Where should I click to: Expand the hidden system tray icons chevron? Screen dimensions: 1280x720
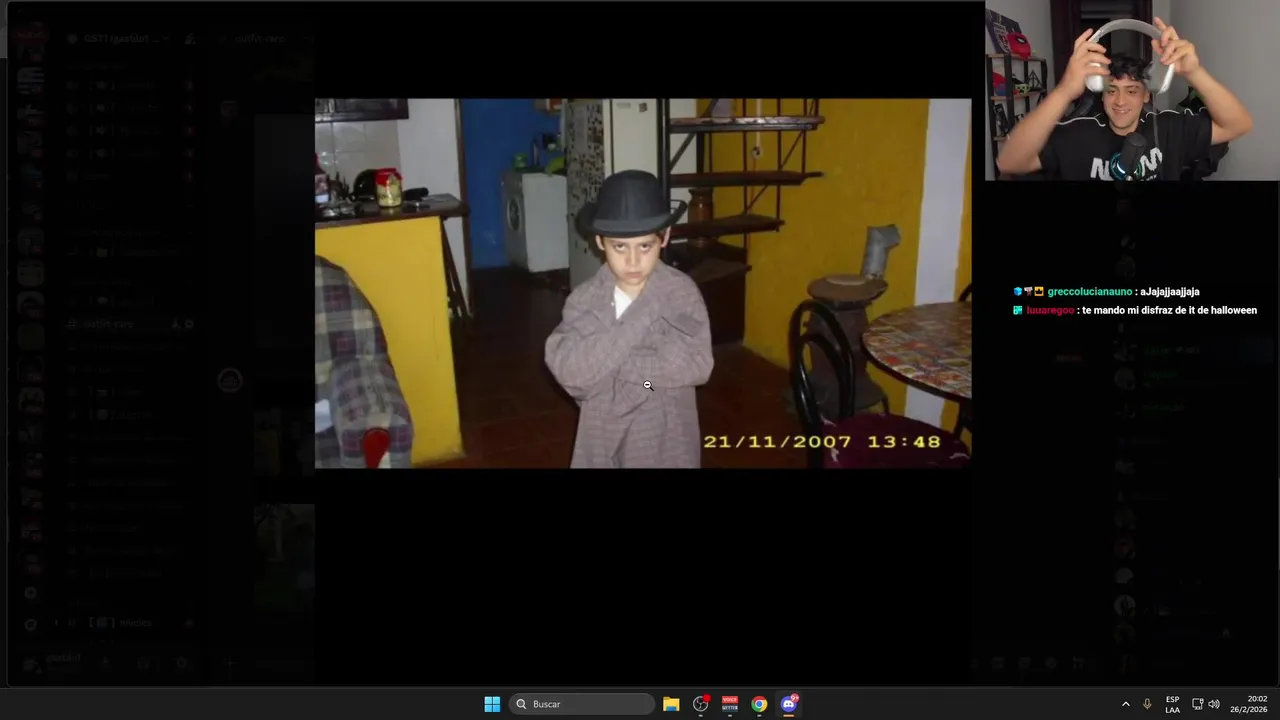click(x=1125, y=704)
